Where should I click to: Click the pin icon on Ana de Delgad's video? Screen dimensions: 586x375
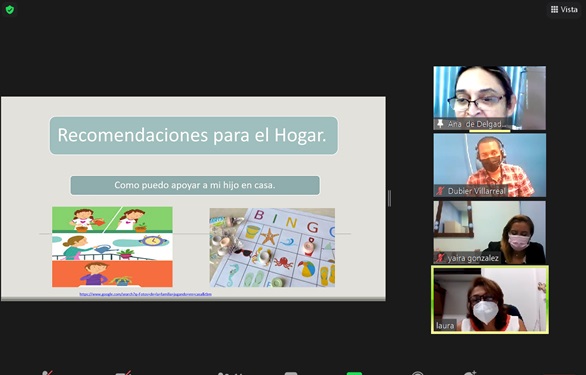[x=440, y=124]
